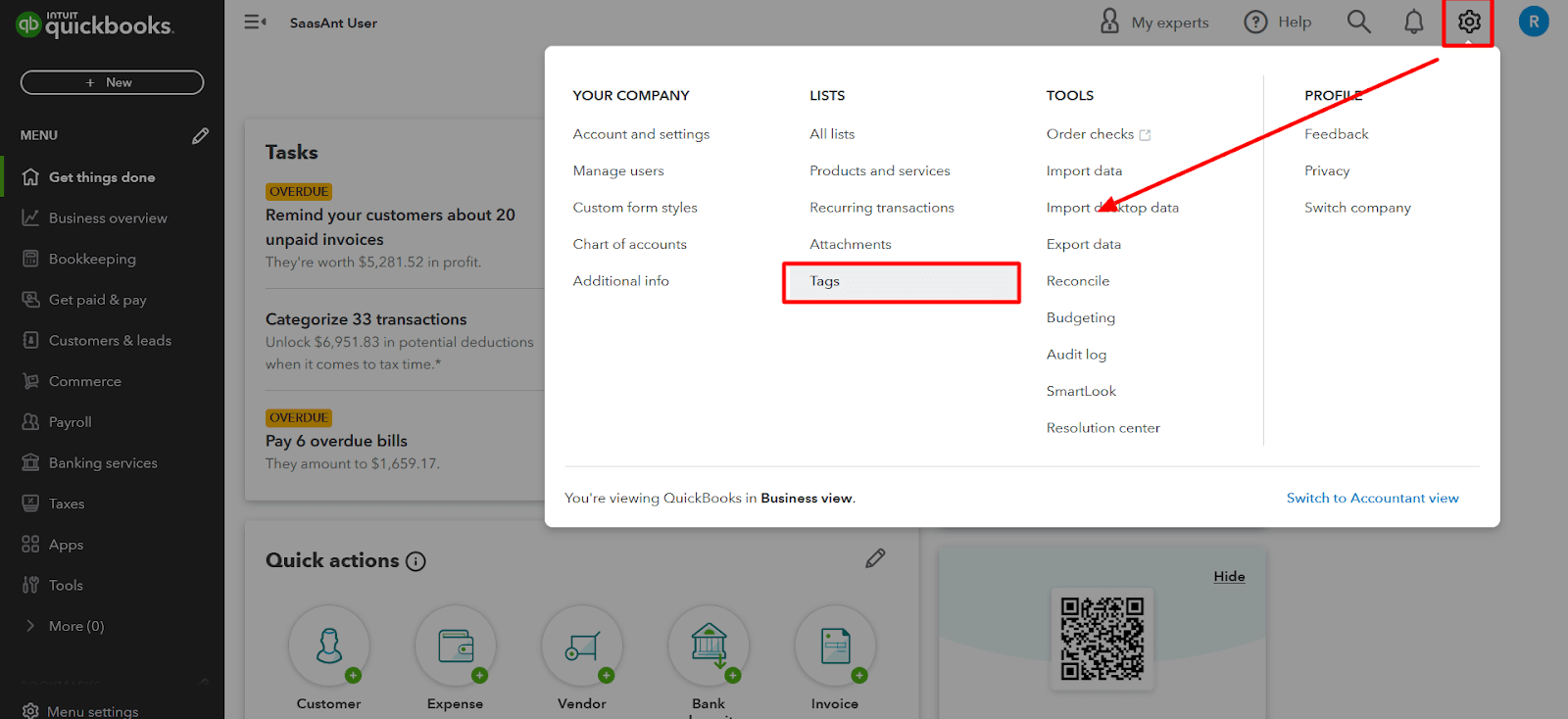Select Tags under Lists

click(x=901, y=282)
